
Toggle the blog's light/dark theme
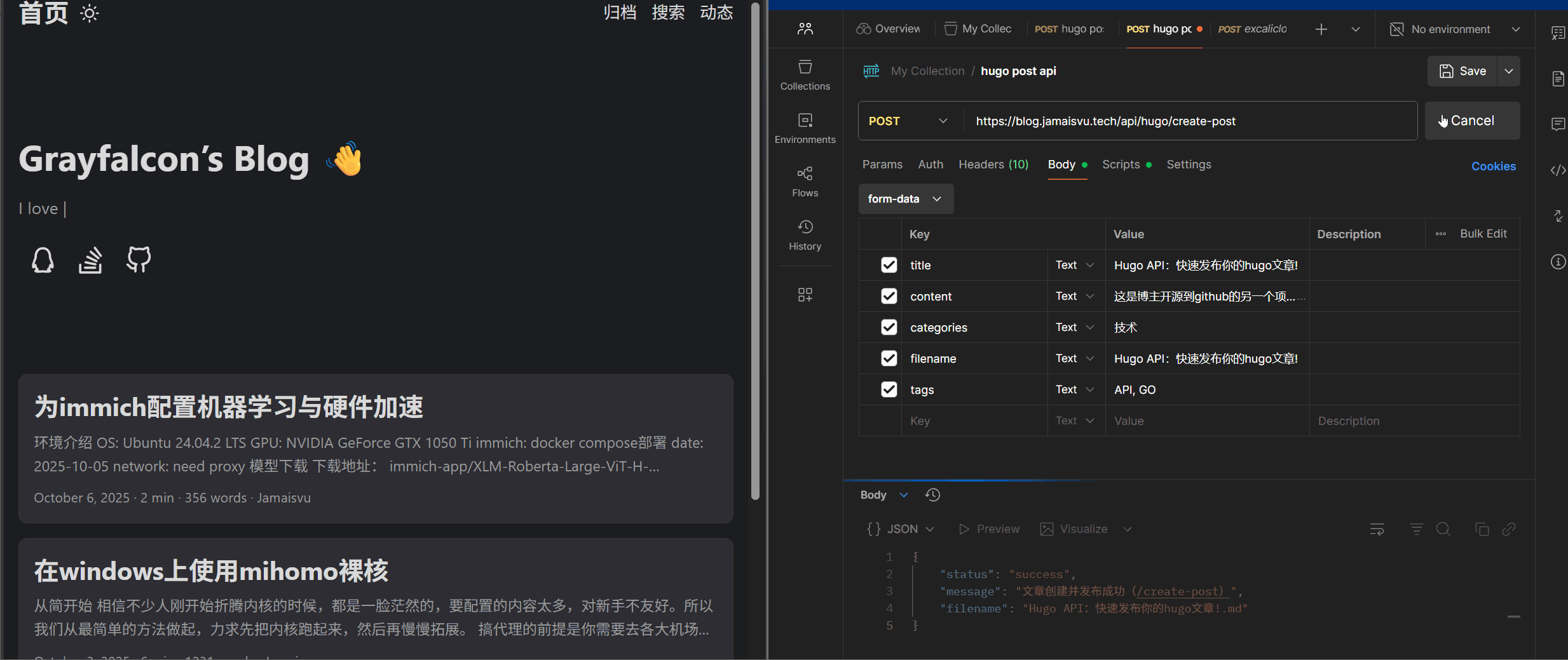pyautogui.click(x=90, y=13)
